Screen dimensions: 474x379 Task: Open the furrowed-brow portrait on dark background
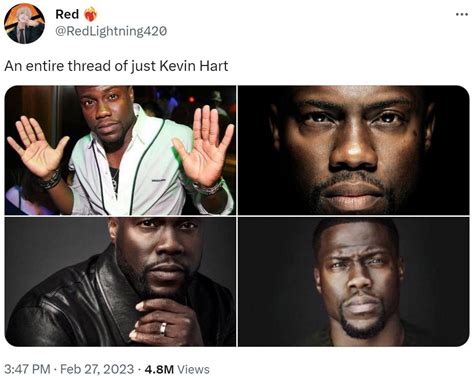coord(354,282)
